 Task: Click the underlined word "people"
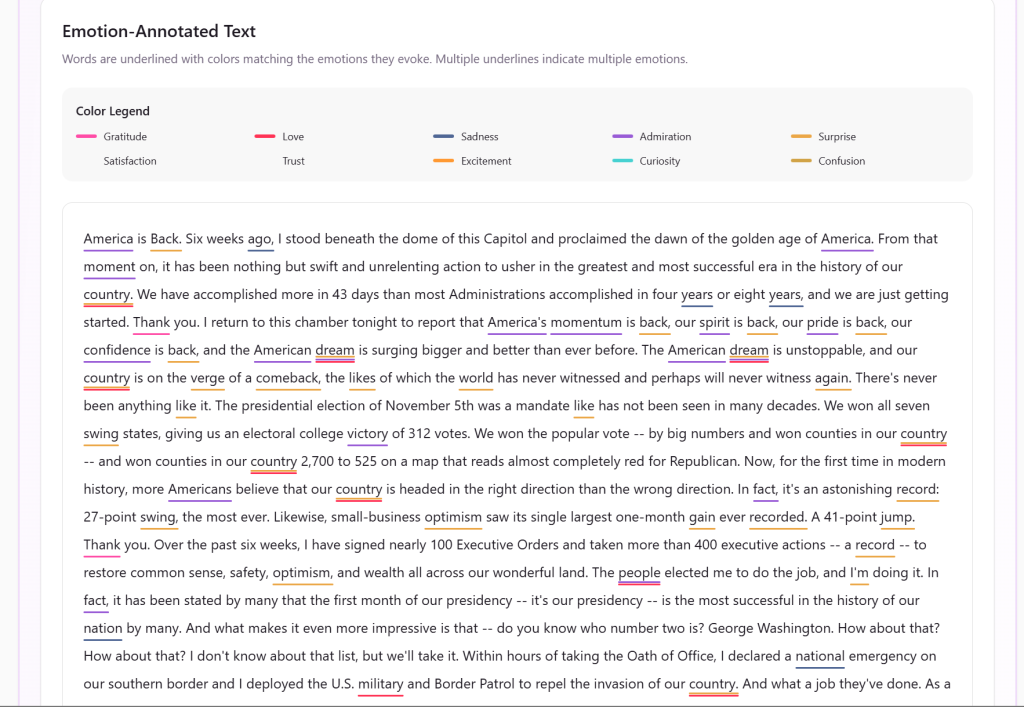[x=639, y=573]
